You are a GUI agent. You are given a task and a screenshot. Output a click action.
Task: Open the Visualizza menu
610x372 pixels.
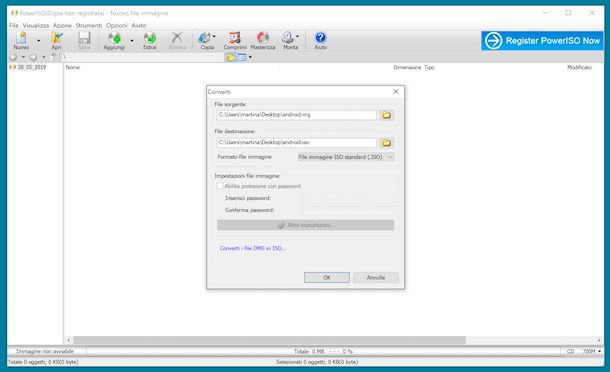(x=36, y=25)
